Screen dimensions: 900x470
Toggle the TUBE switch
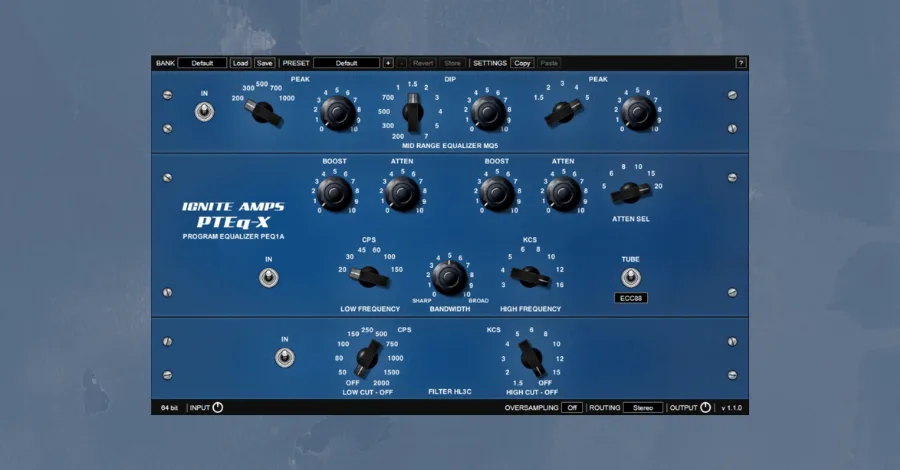tap(631, 278)
